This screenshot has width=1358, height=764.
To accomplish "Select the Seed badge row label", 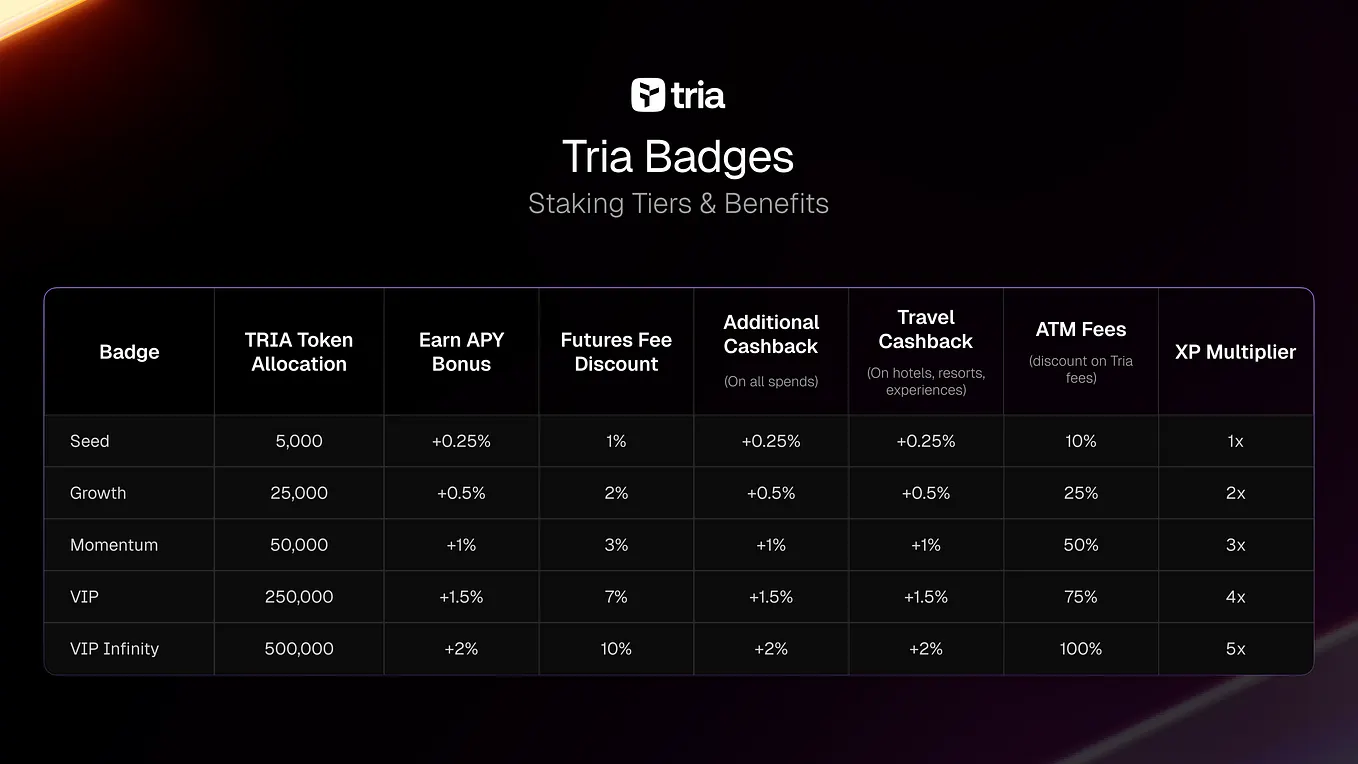I will pos(90,441).
